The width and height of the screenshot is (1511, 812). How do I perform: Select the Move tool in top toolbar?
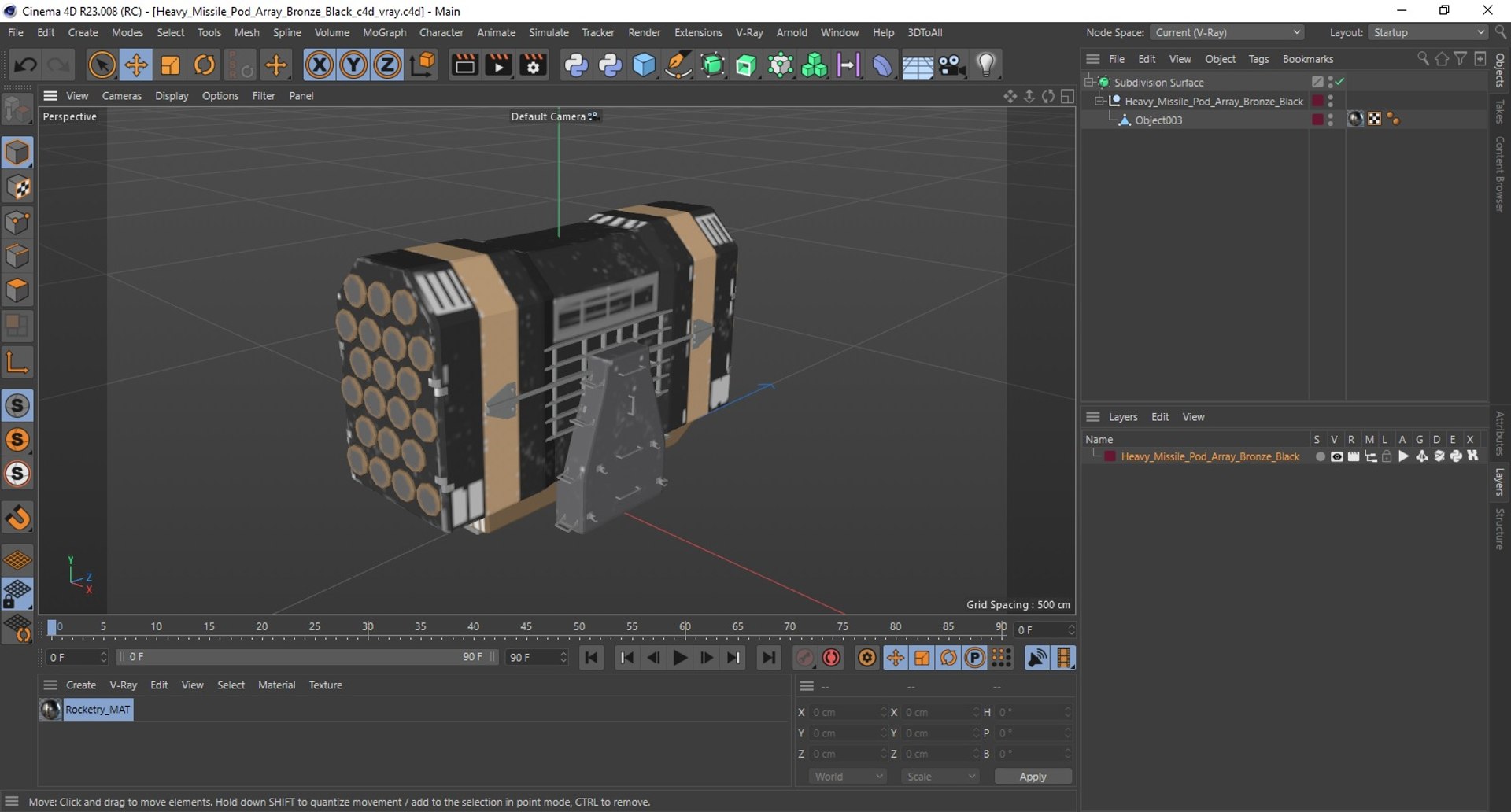tap(136, 65)
